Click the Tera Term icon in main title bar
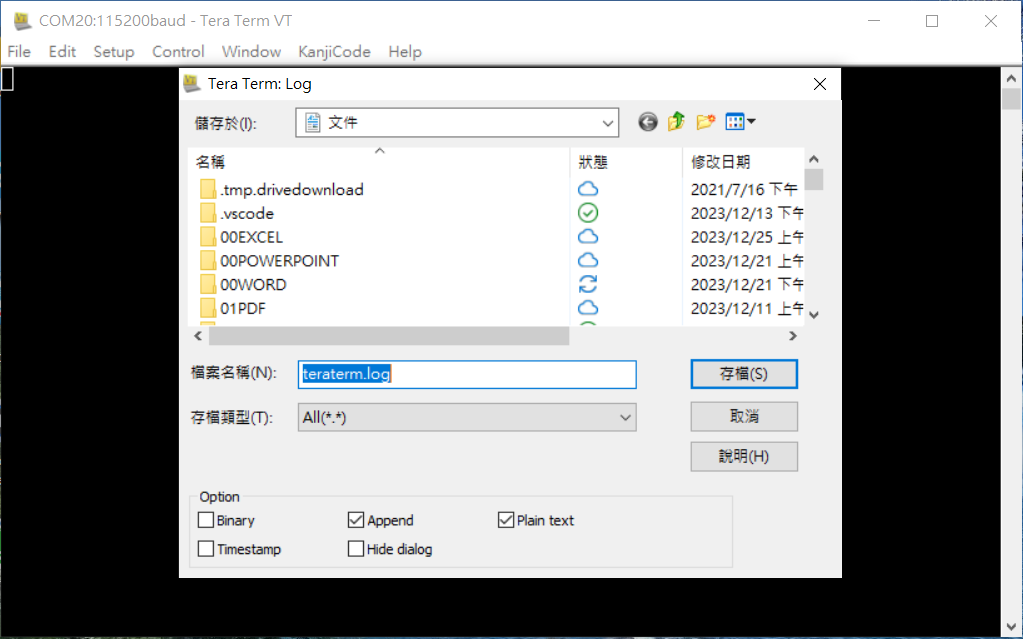1023x639 pixels. [x=23, y=21]
